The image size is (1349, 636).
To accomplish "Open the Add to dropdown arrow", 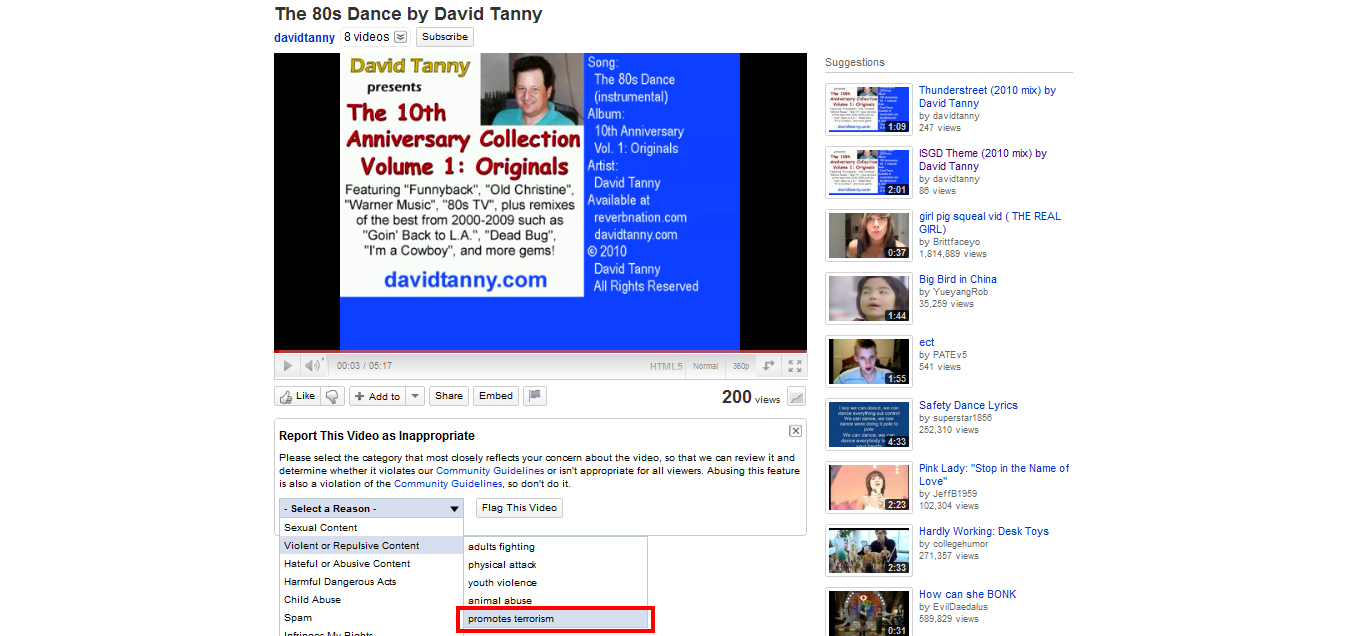I will tap(416, 396).
